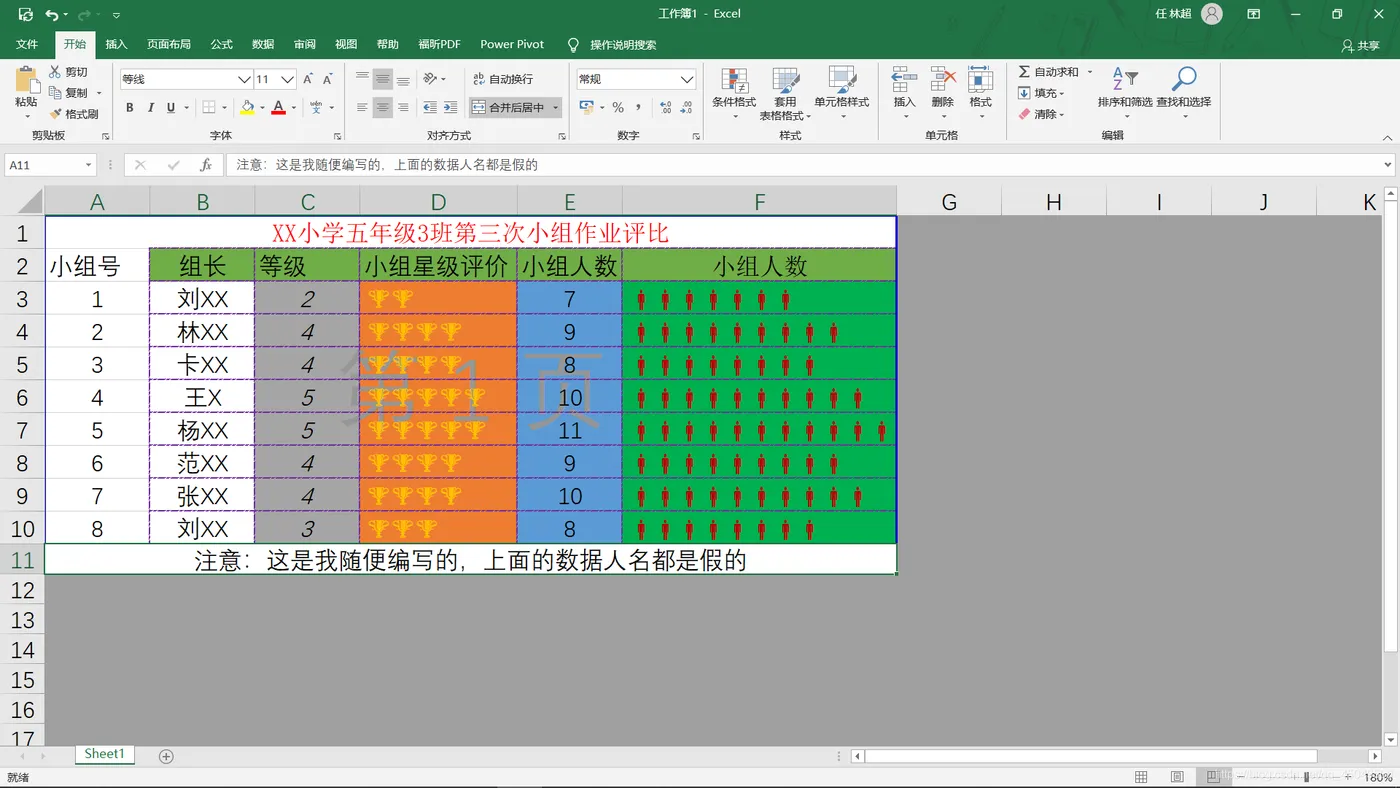Click the text orientation icon

(430, 79)
